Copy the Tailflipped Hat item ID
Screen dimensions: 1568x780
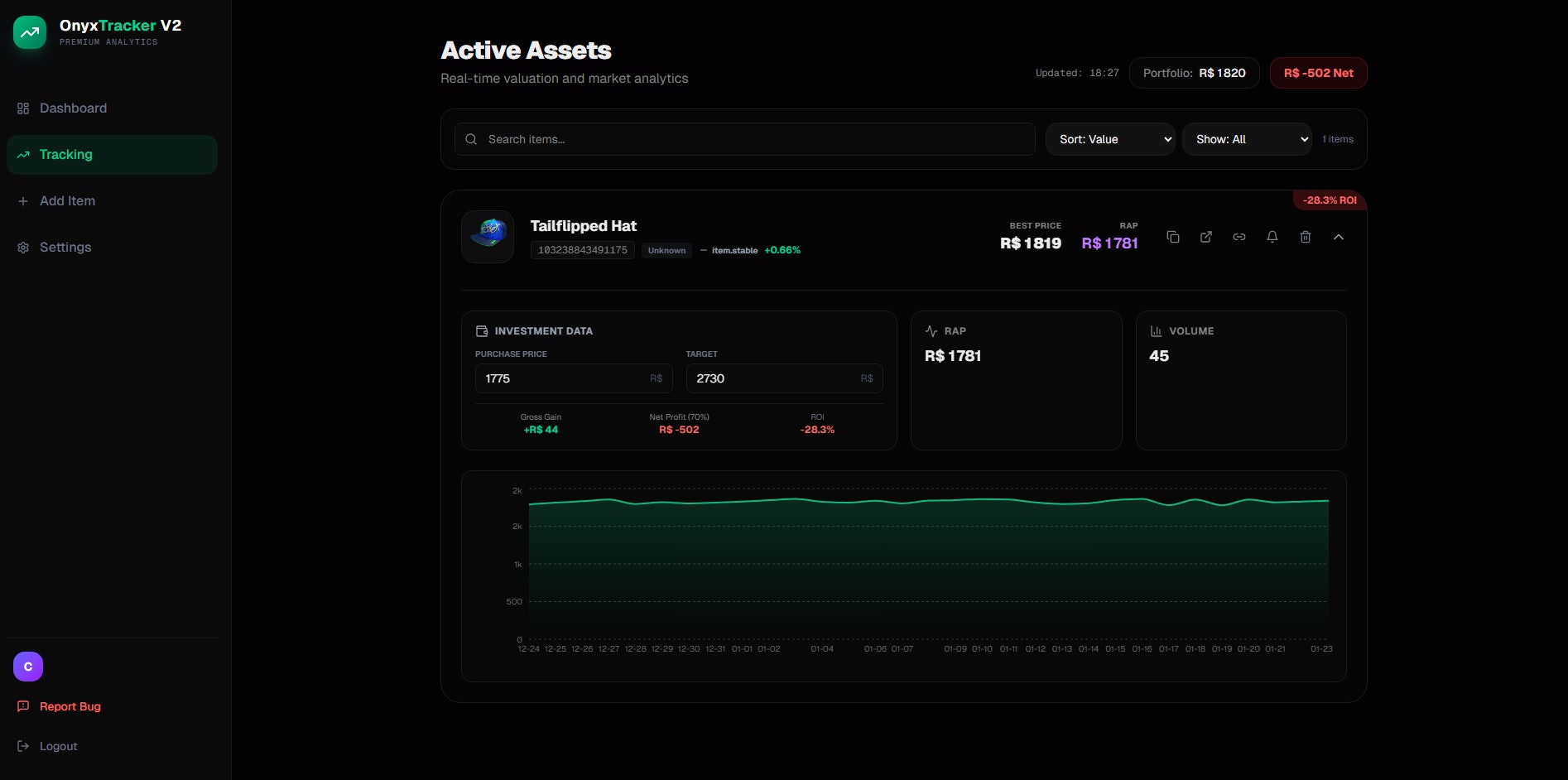[1173, 237]
